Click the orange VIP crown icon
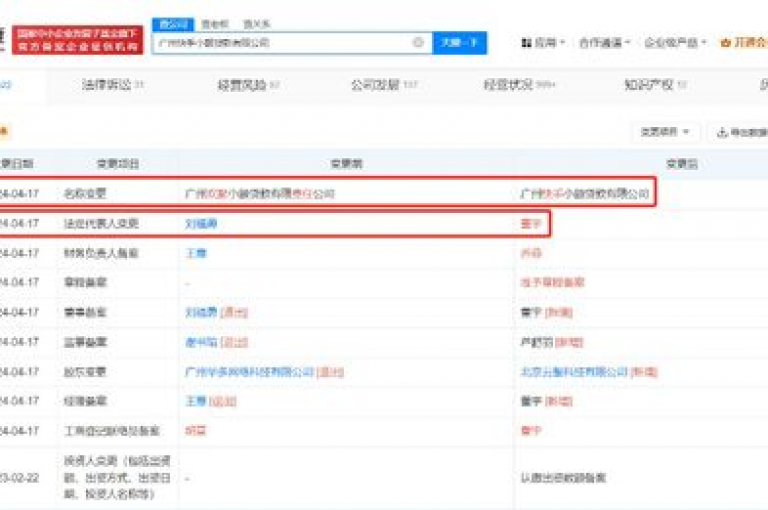 (725, 43)
